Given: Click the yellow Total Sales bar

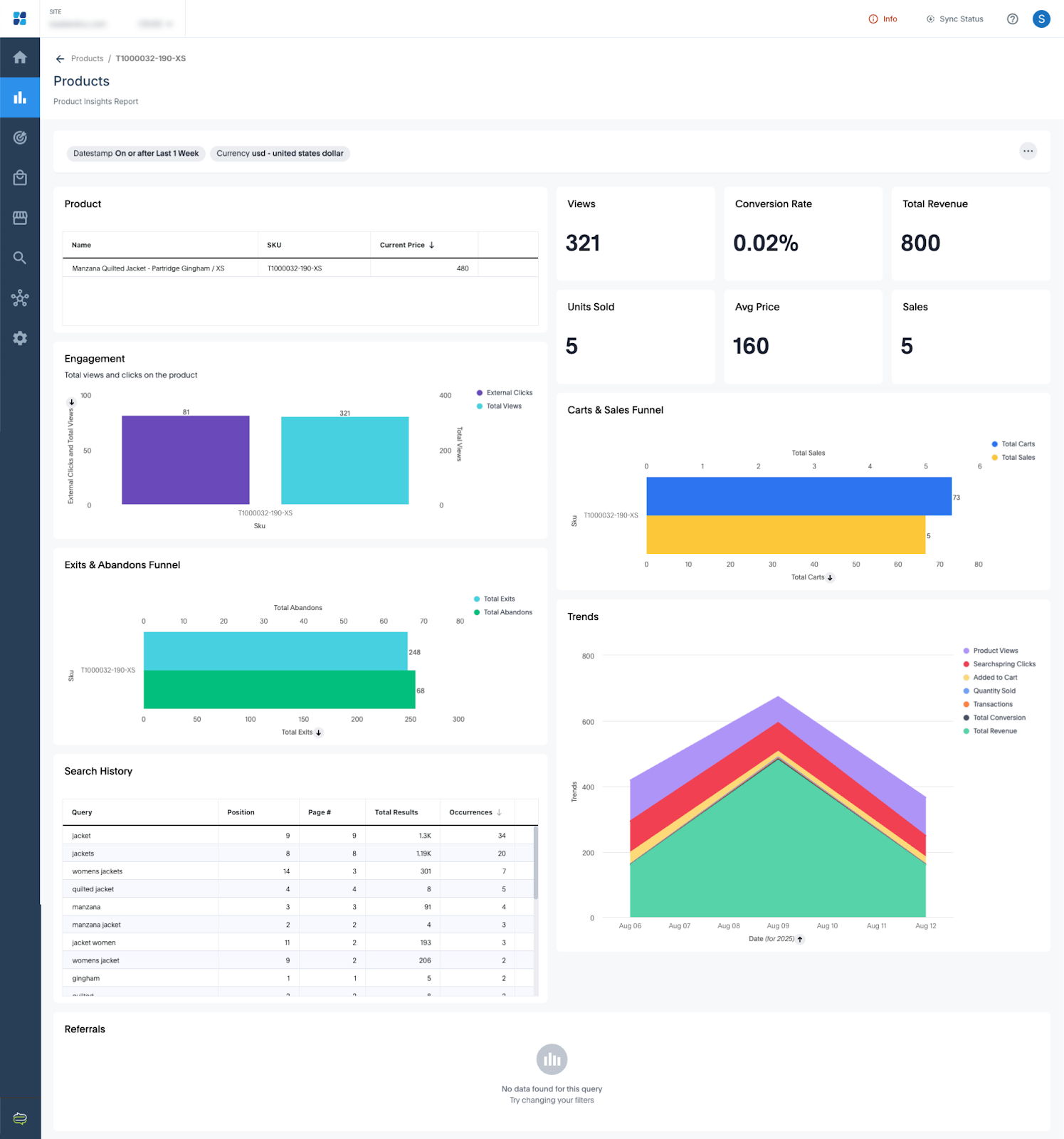Looking at the screenshot, I should (785, 535).
